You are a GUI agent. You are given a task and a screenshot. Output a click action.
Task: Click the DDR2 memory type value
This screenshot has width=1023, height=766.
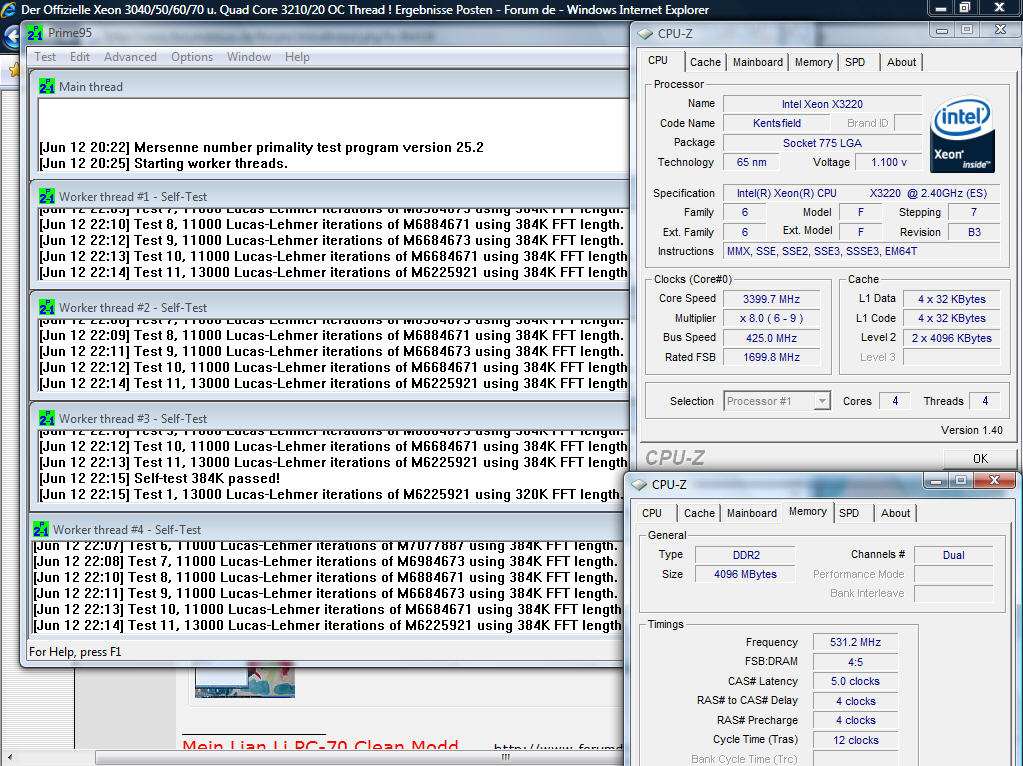[x=745, y=555]
